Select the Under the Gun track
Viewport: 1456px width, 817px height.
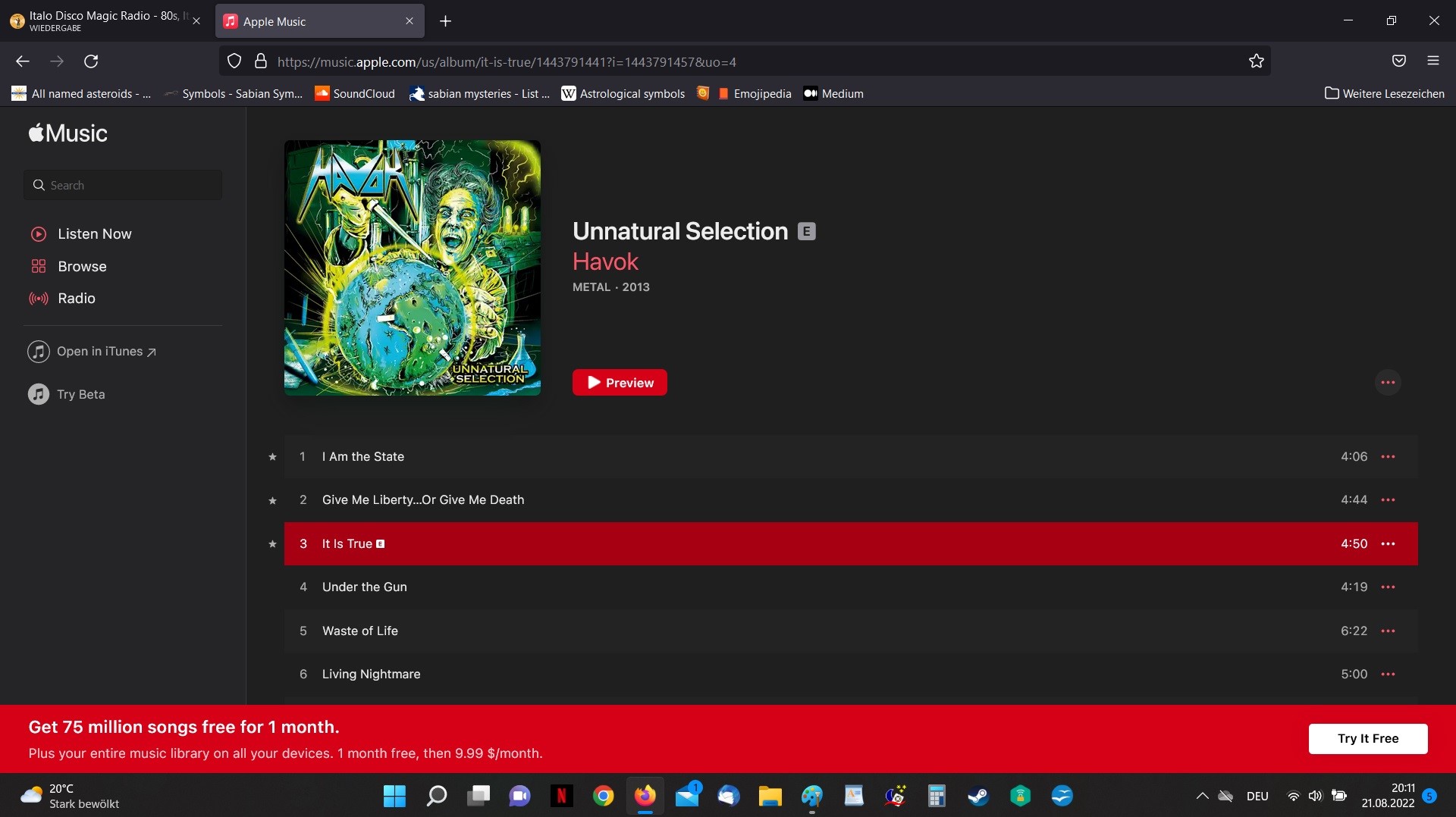pos(365,587)
